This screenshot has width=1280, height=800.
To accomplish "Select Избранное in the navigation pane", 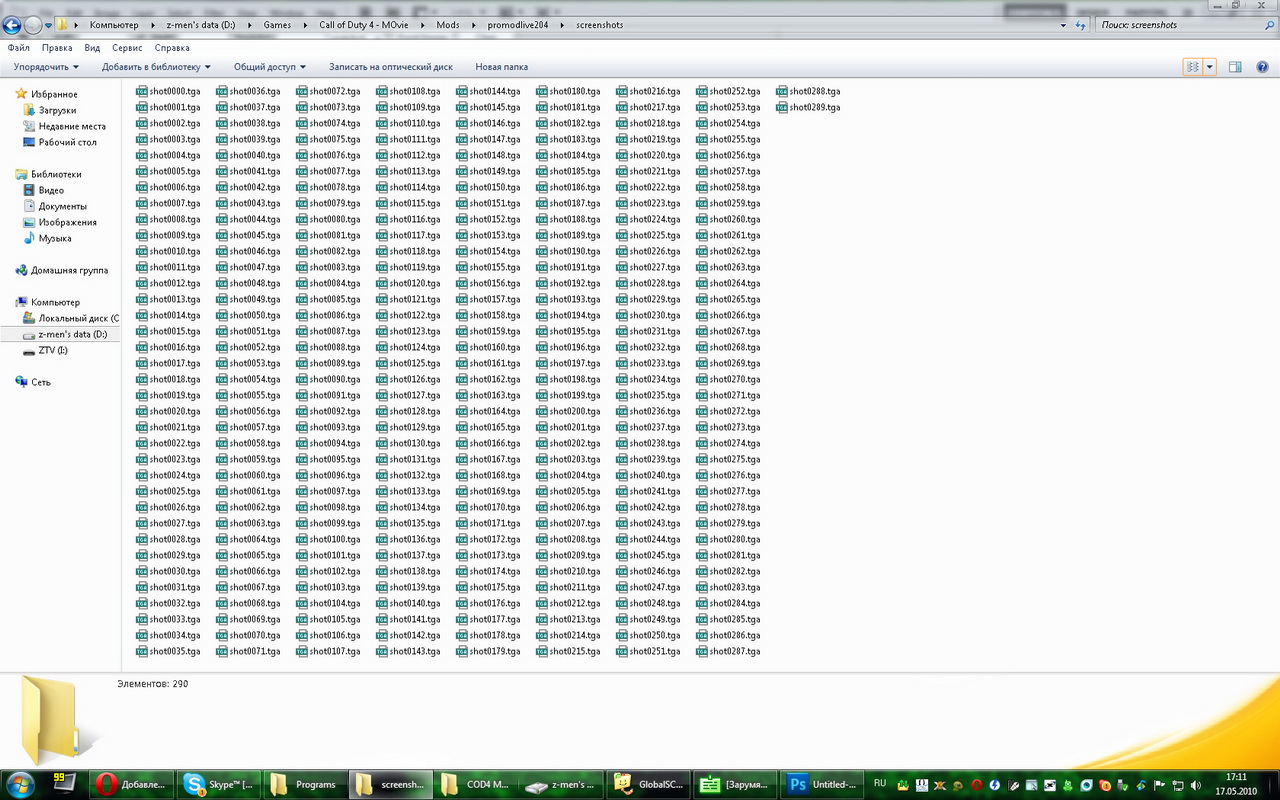I will 54,94.
